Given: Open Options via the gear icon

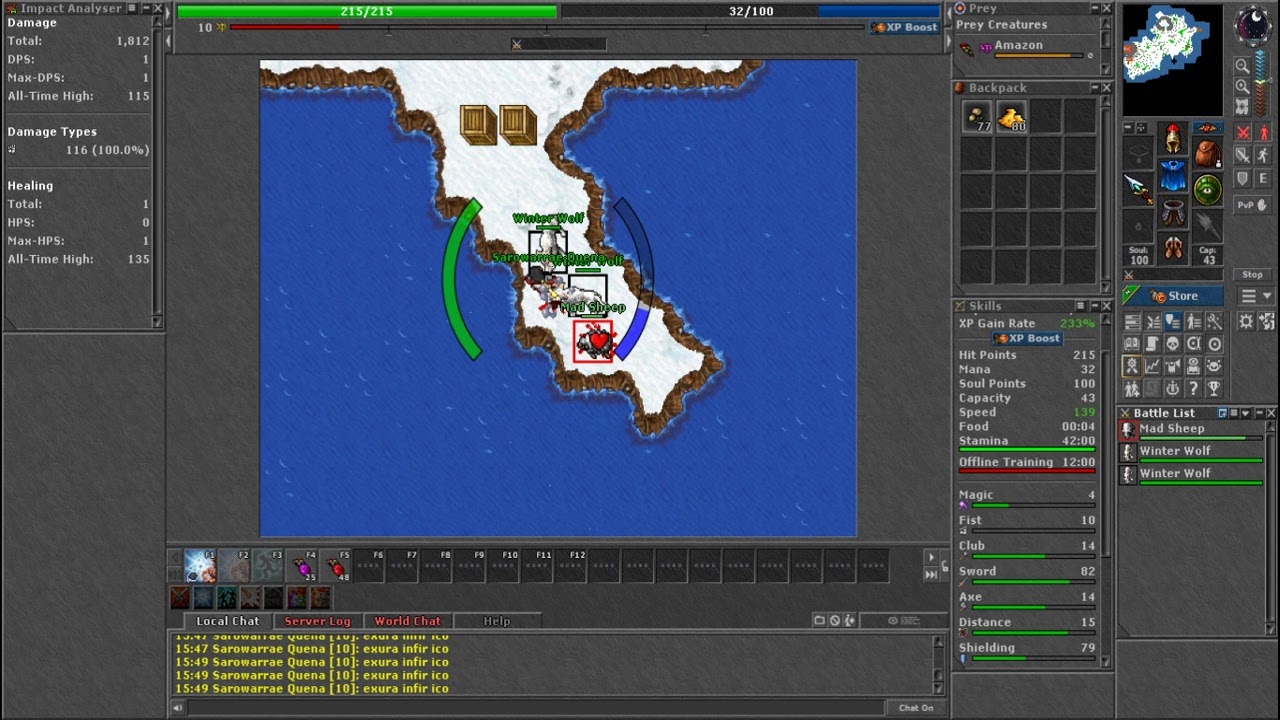Looking at the screenshot, I should pyautogui.click(x=1246, y=321).
